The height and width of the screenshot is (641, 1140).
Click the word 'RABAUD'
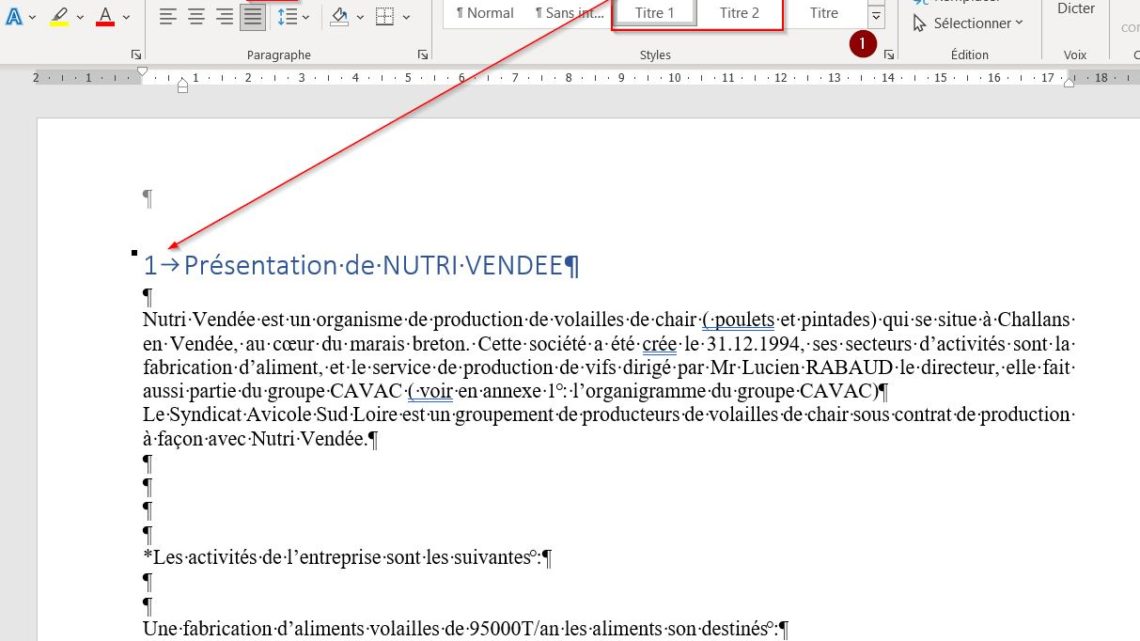(848, 367)
